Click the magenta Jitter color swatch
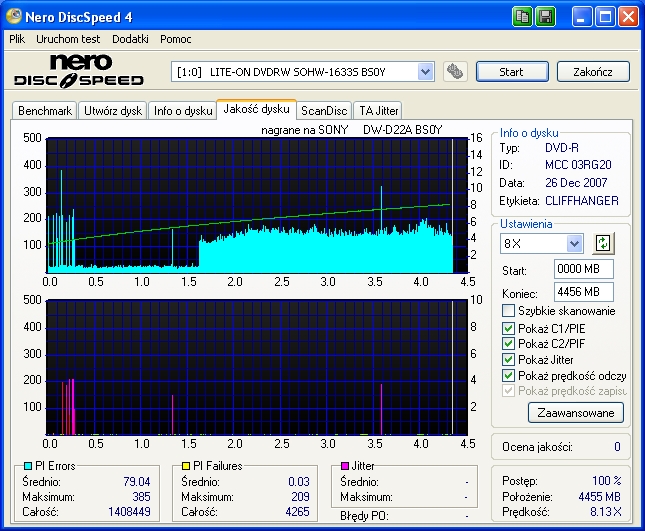This screenshot has width=645, height=531. click(345, 466)
